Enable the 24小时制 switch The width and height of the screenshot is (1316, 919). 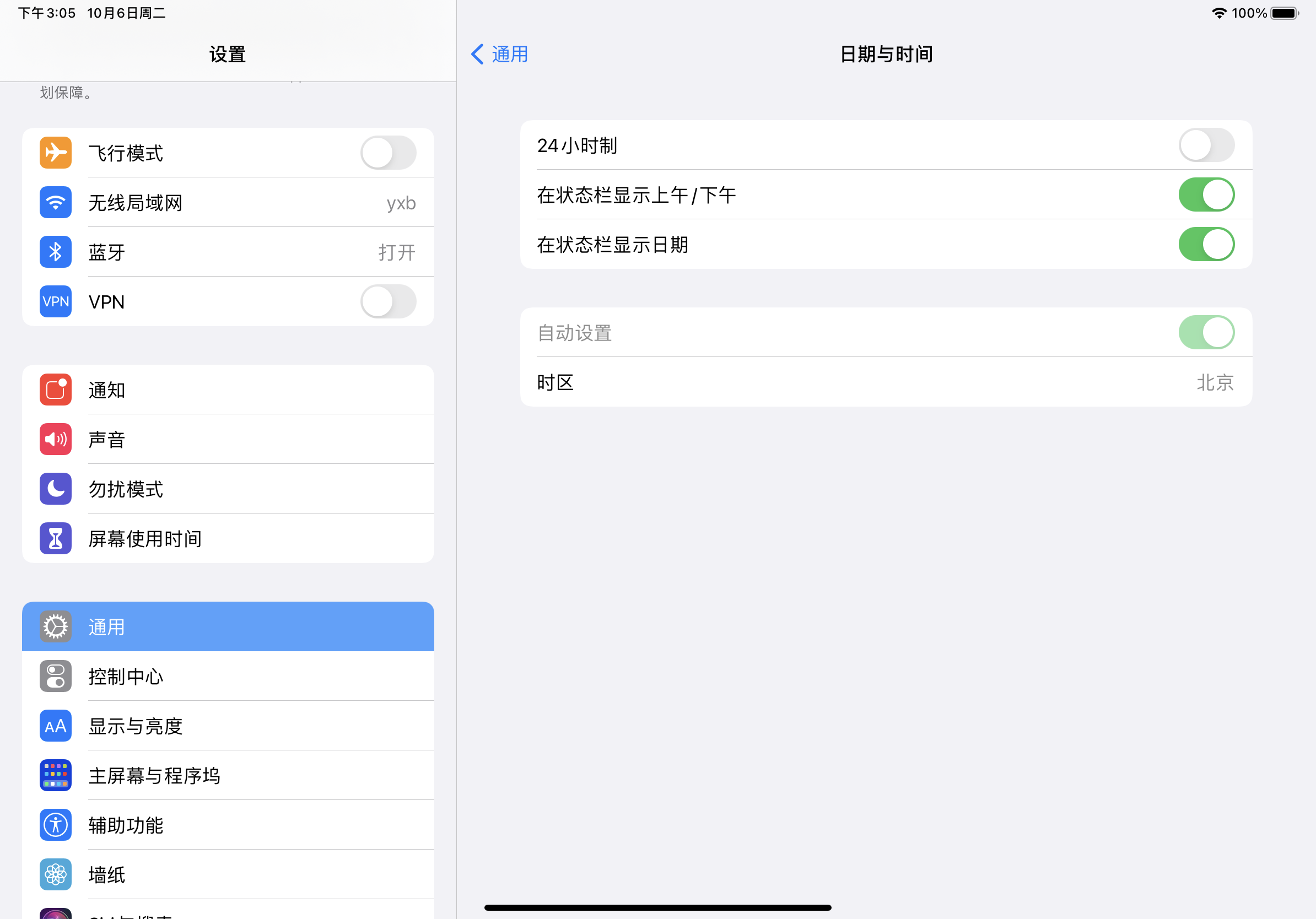1206,145
